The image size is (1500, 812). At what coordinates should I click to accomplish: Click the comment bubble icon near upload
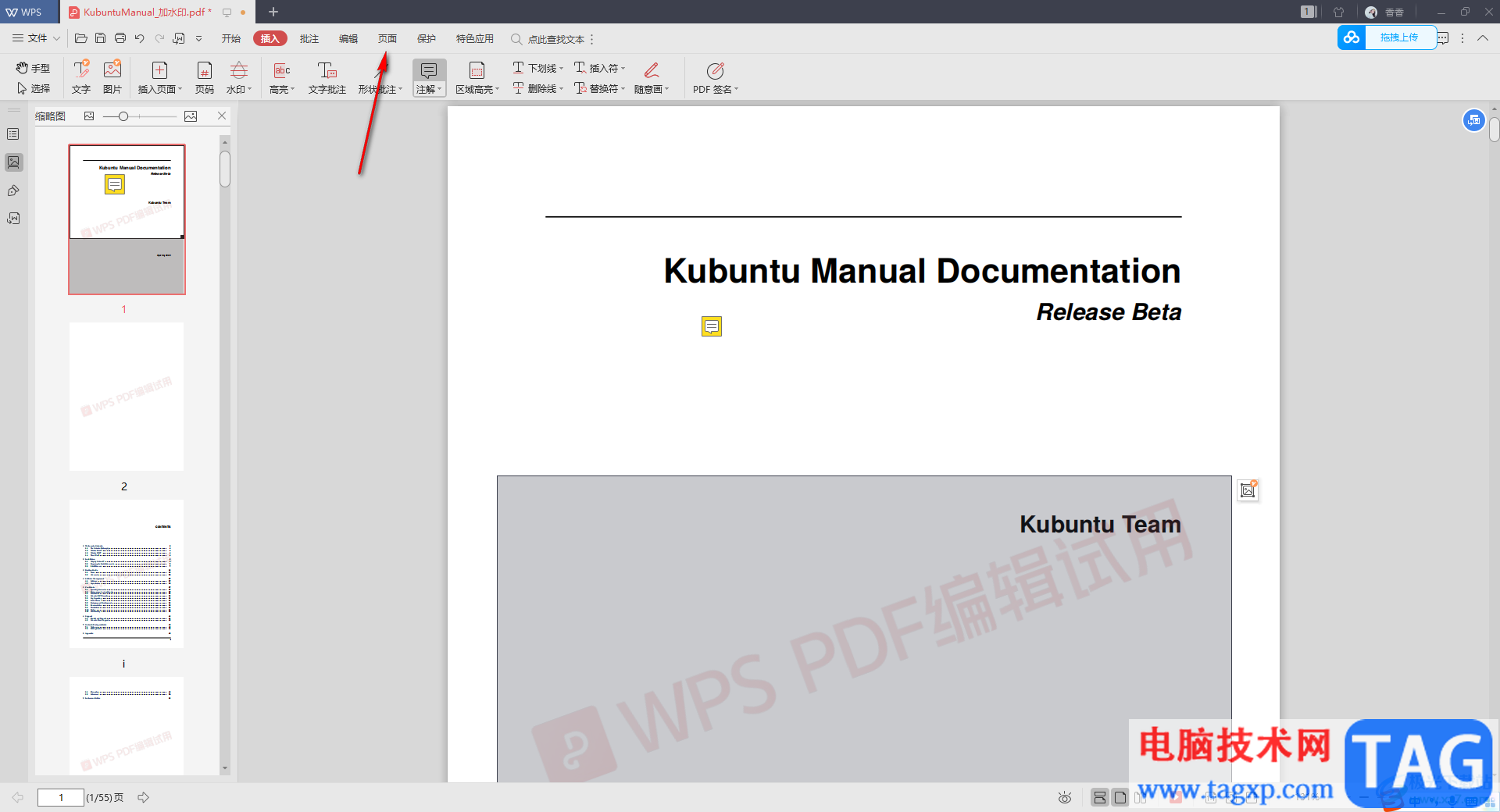[x=1442, y=38]
